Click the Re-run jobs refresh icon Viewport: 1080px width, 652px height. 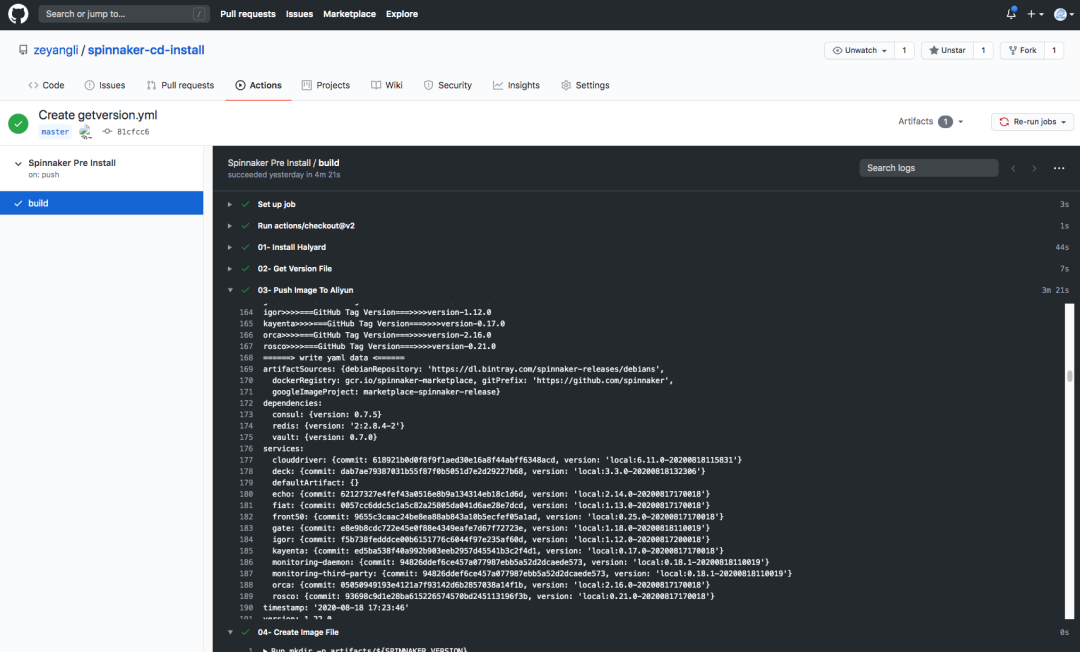(x=1004, y=122)
